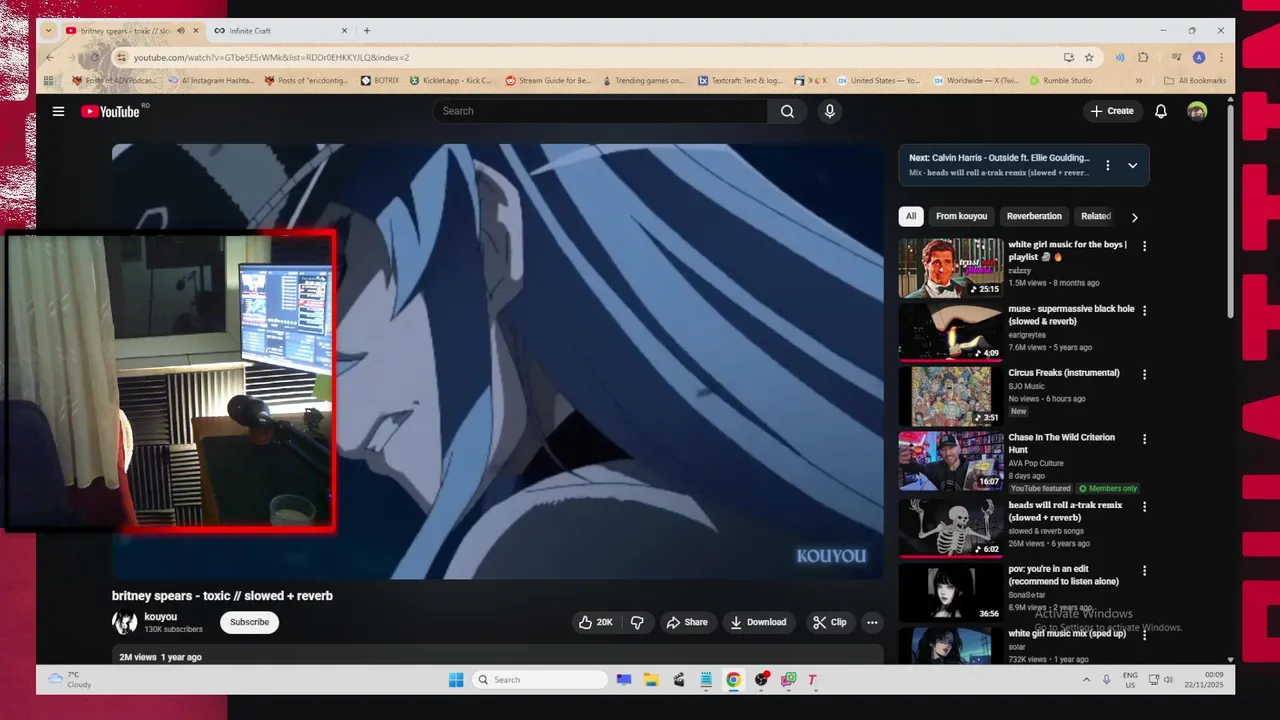Click the Share button

(x=687, y=622)
